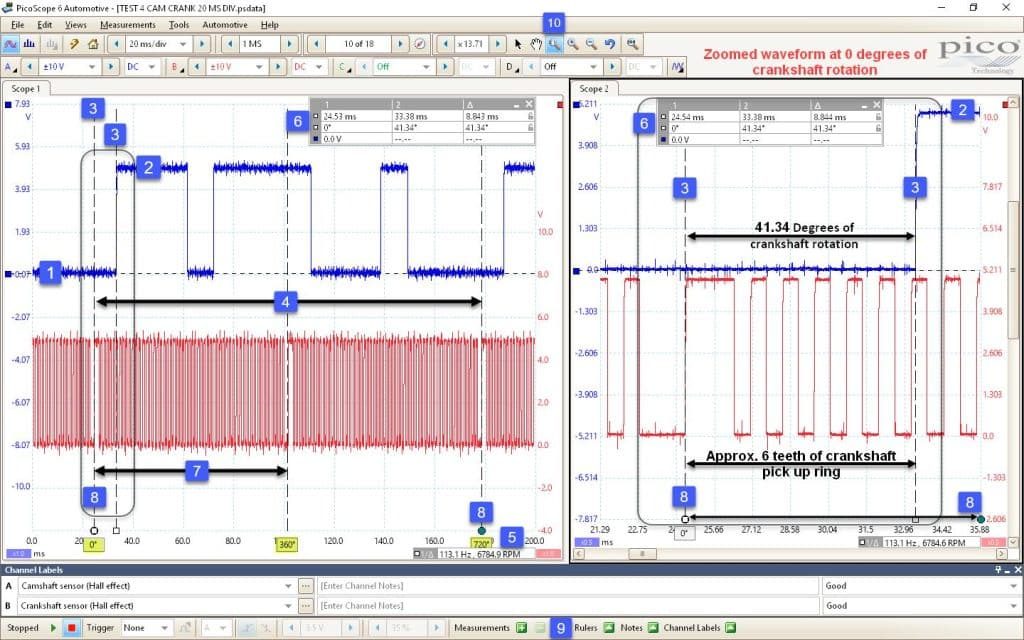Open the Tools menu
The width and height of the screenshot is (1024, 640).
click(x=179, y=25)
